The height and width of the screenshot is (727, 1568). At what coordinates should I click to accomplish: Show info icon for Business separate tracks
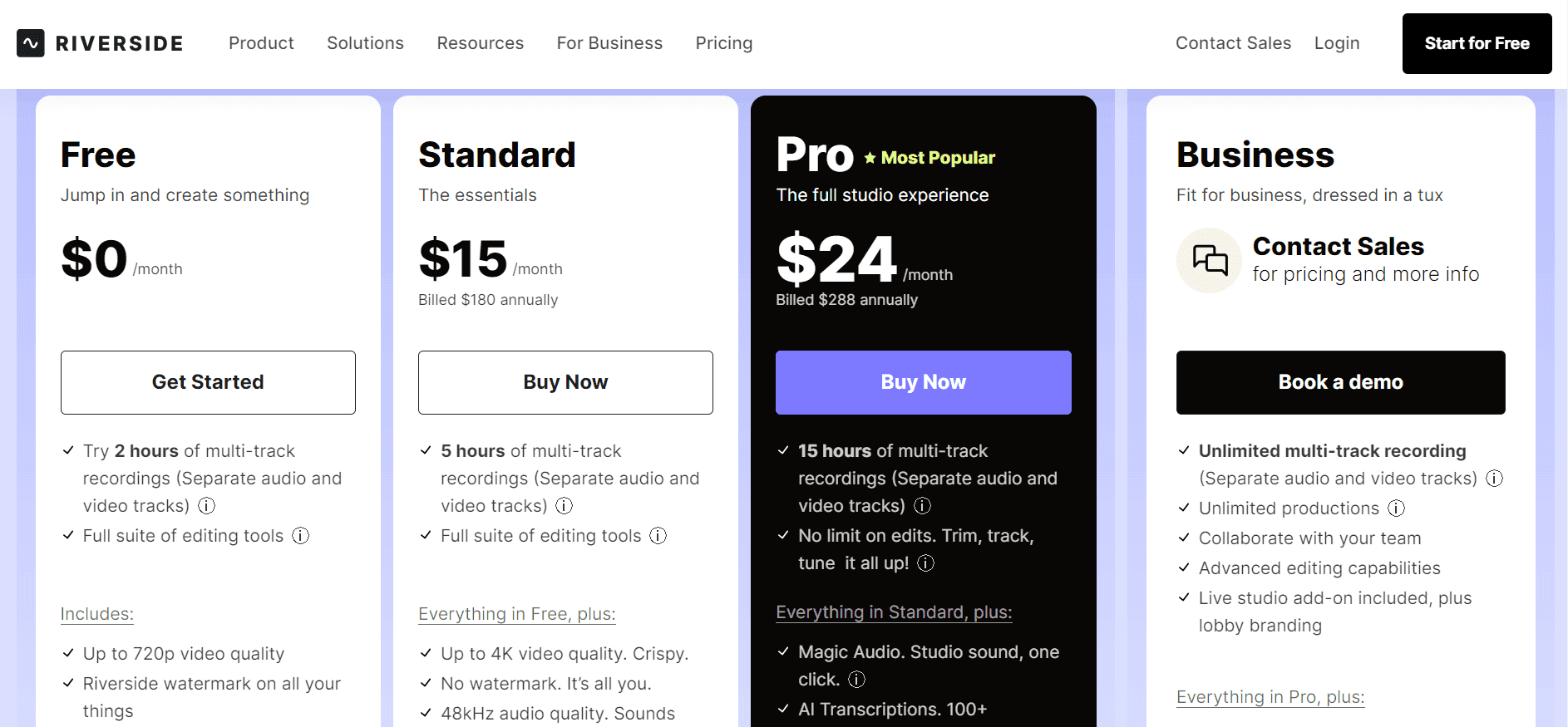click(x=1495, y=479)
